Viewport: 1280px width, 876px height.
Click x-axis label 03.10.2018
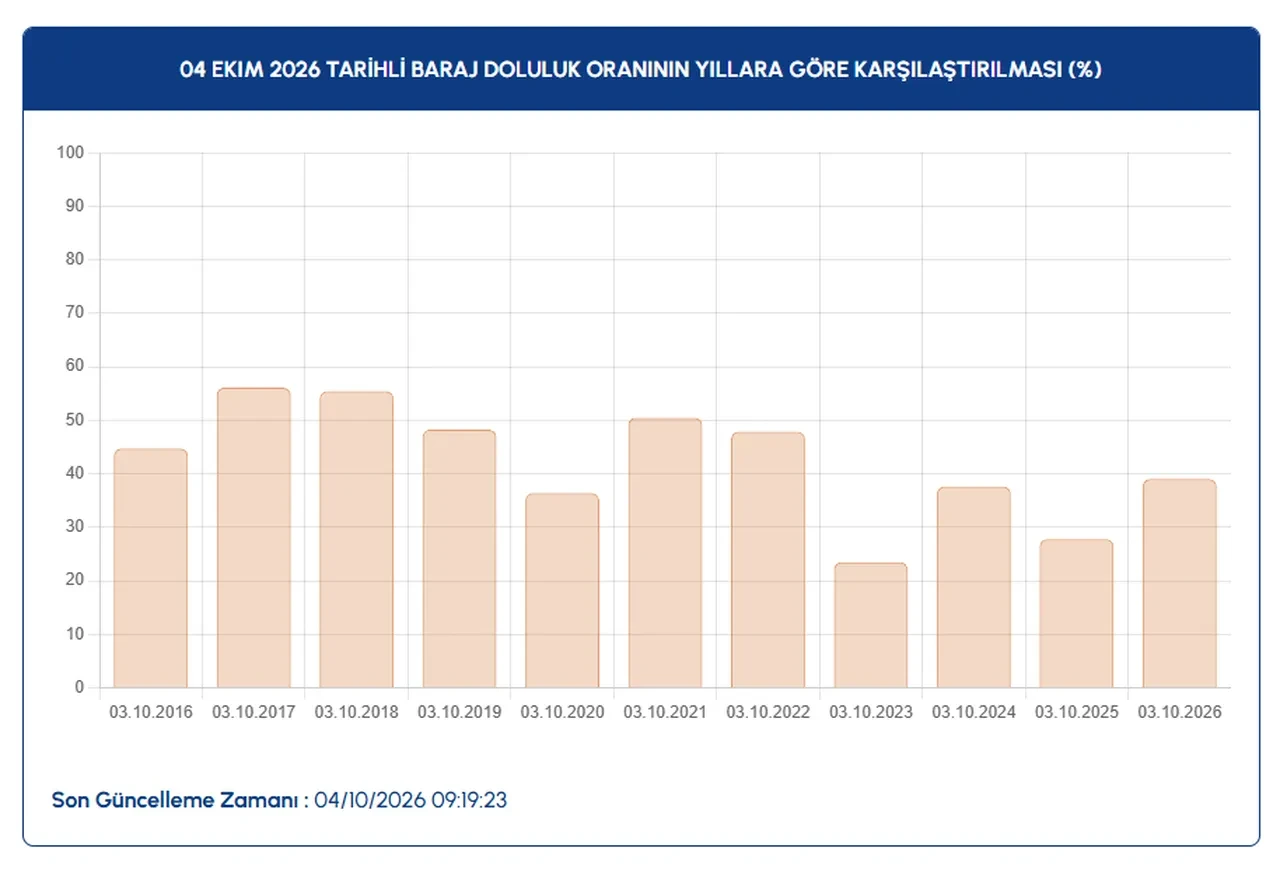pos(357,713)
